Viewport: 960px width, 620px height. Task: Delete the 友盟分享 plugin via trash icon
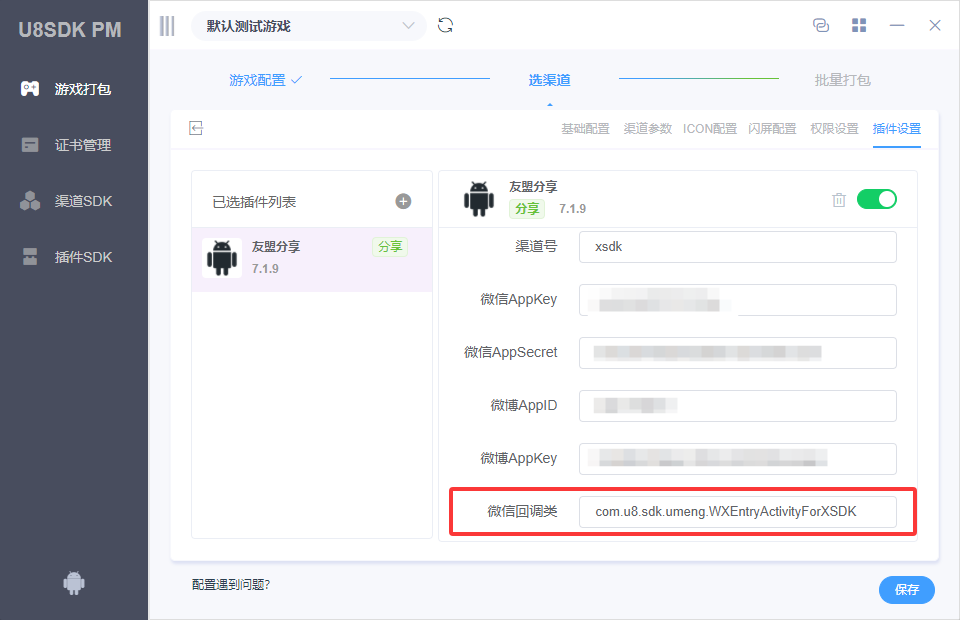coord(839,200)
